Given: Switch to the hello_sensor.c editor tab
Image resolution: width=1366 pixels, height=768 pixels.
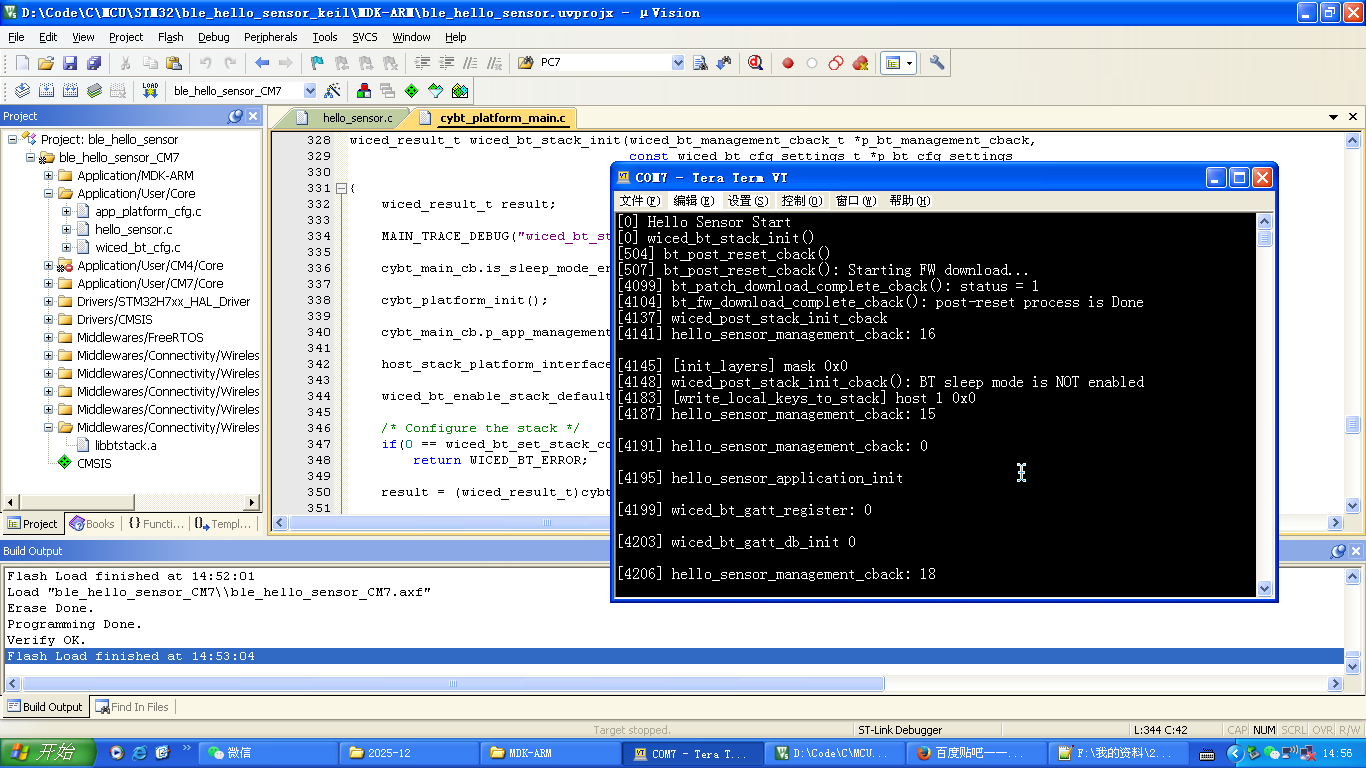Looking at the screenshot, I should click(x=356, y=118).
